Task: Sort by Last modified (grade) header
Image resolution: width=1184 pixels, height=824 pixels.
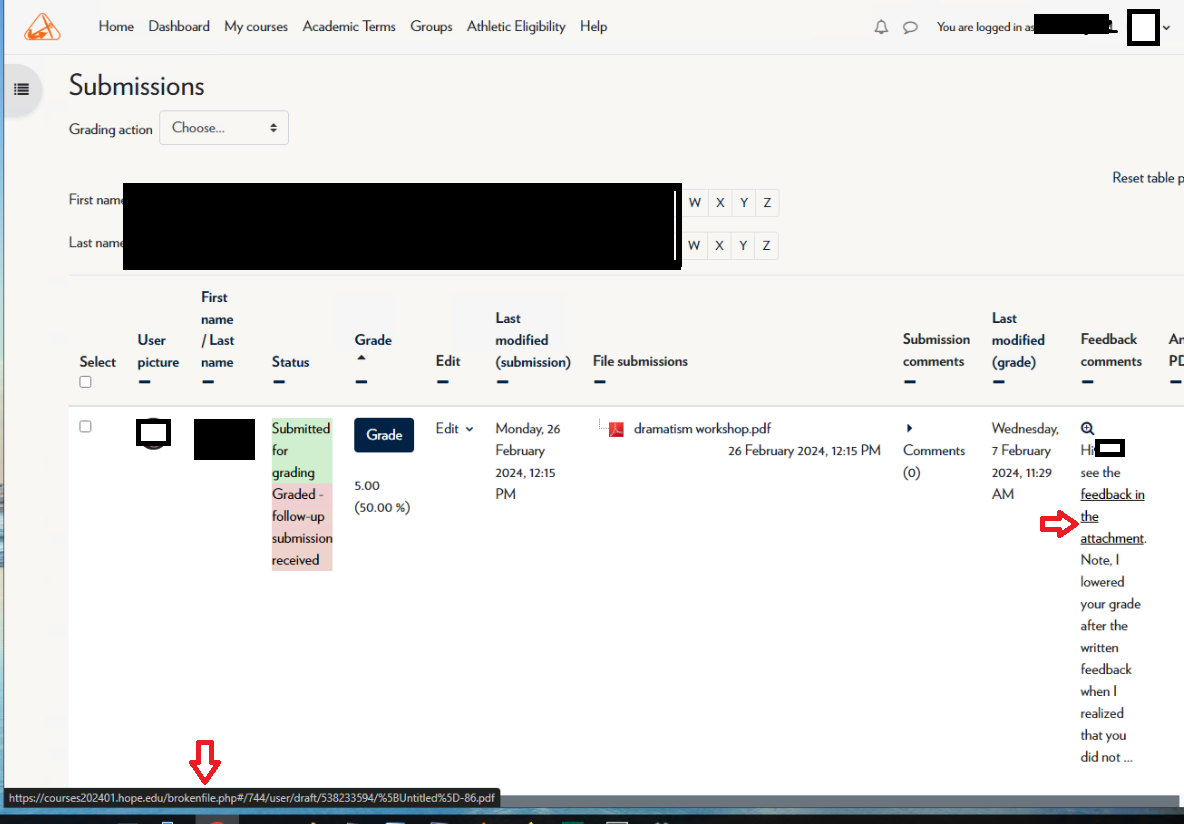Action: [1019, 340]
